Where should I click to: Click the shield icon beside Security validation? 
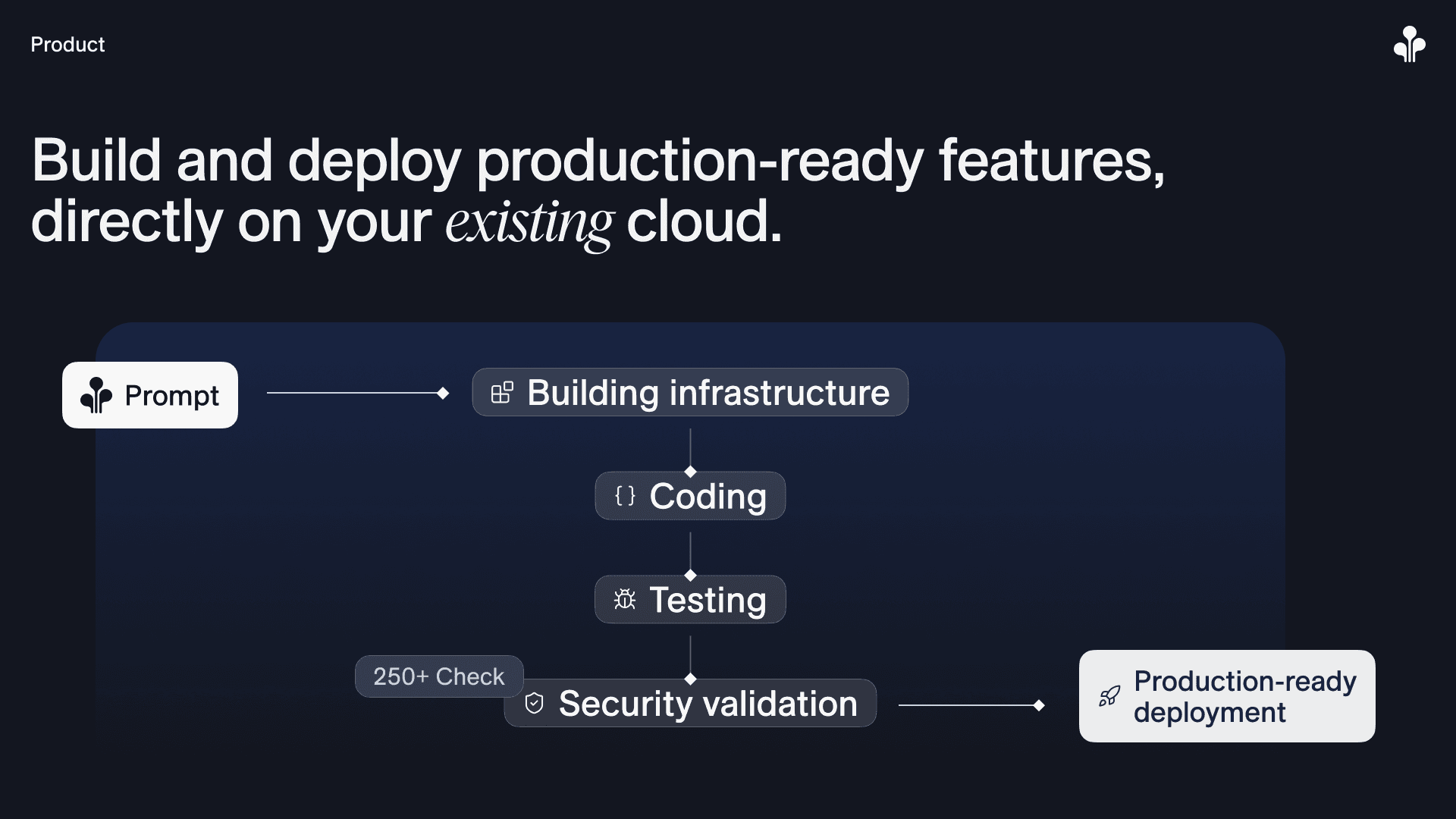[x=535, y=703]
